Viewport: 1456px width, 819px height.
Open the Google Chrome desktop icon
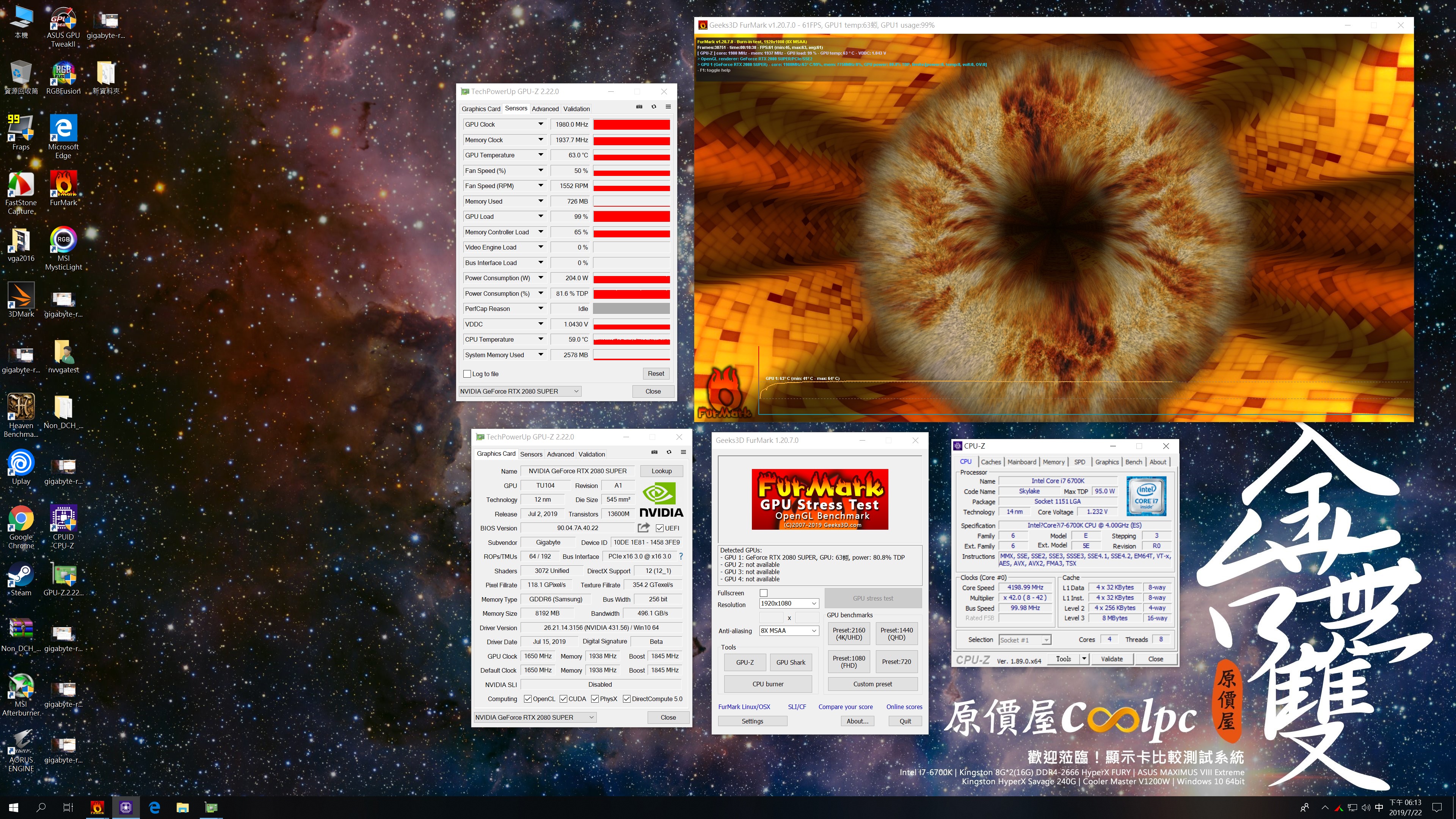pos(21,527)
